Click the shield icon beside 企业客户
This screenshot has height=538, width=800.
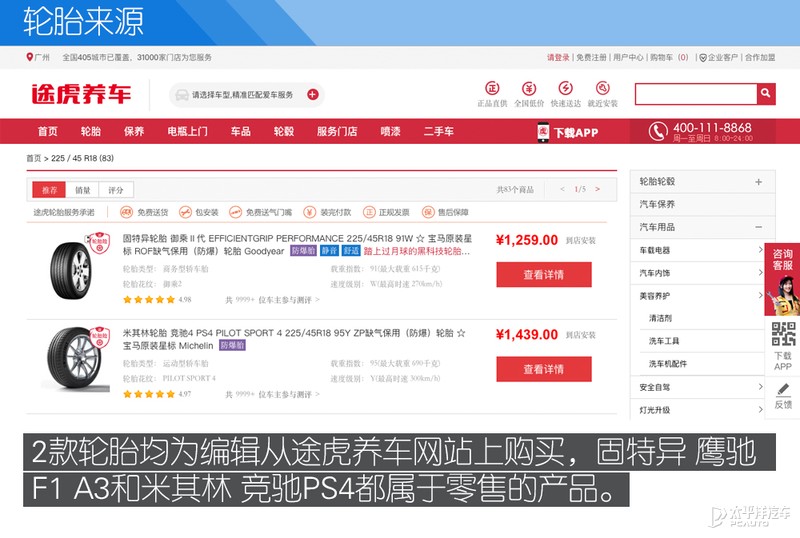(x=703, y=58)
